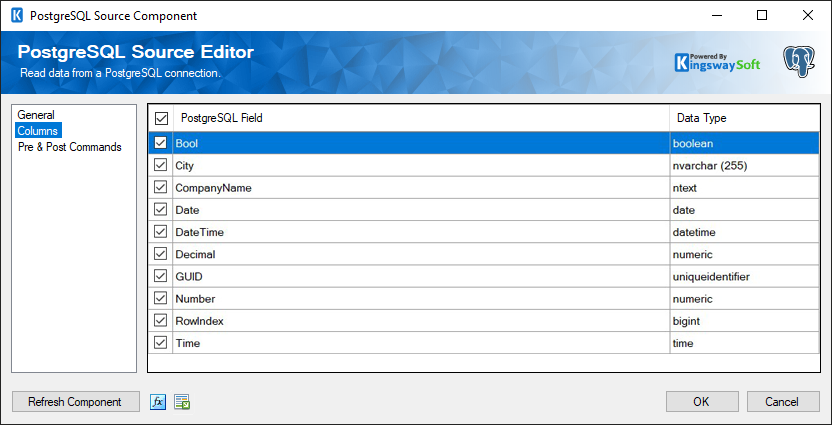Toggle the RowIndex field checkbox
The height and width of the screenshot is (425, 832).
(x=160, y=321)
